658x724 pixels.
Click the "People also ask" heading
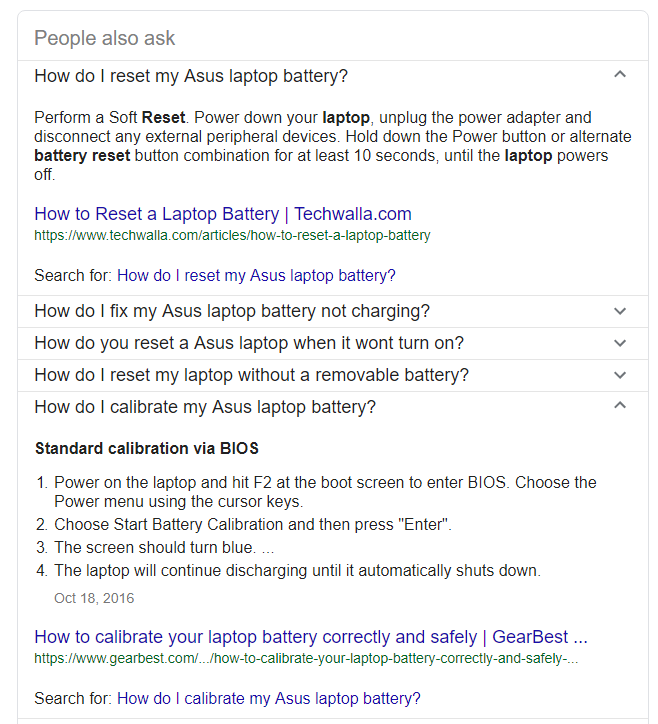pyautogui.click(x=104, y=38)
